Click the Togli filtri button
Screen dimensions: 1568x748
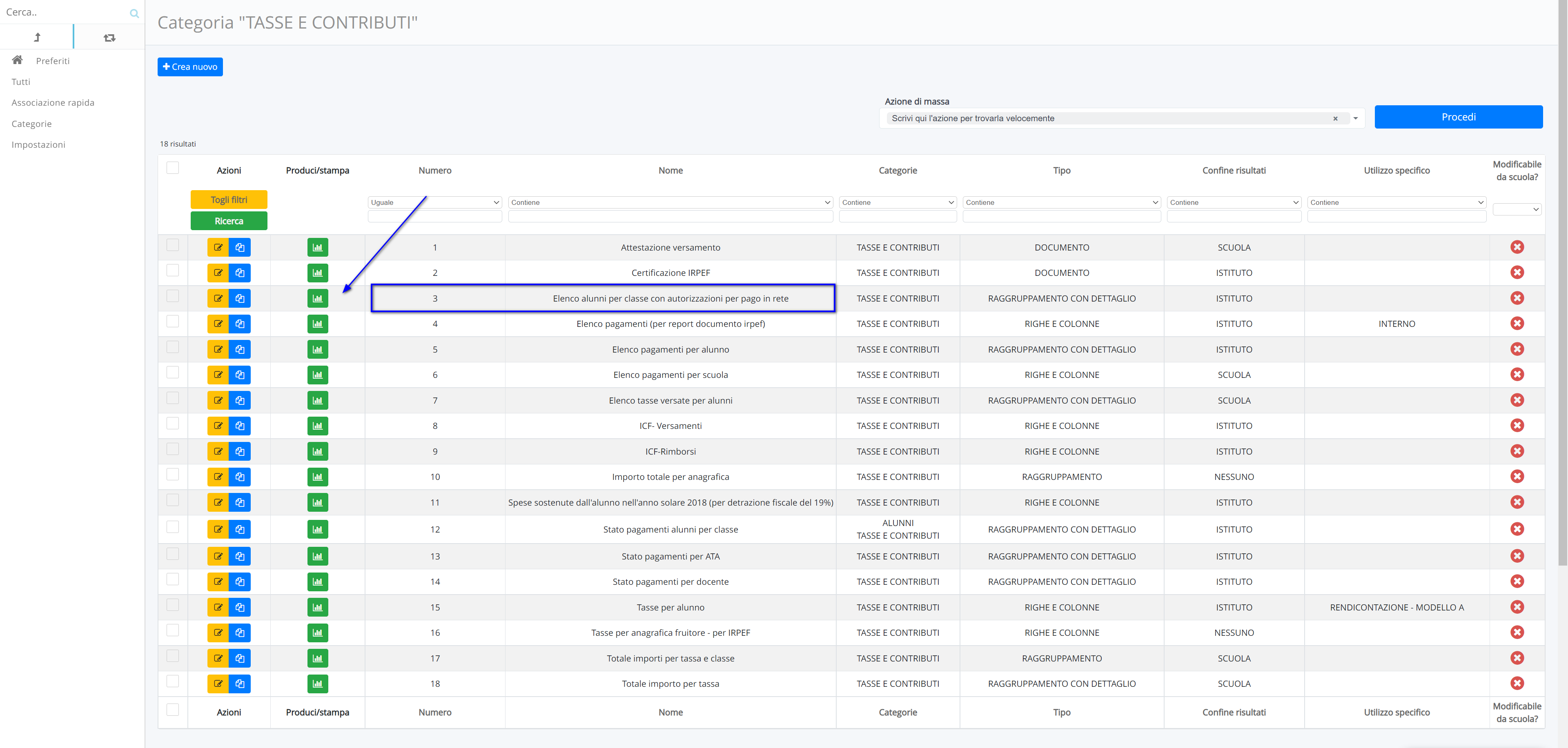(x=229, y=200)
